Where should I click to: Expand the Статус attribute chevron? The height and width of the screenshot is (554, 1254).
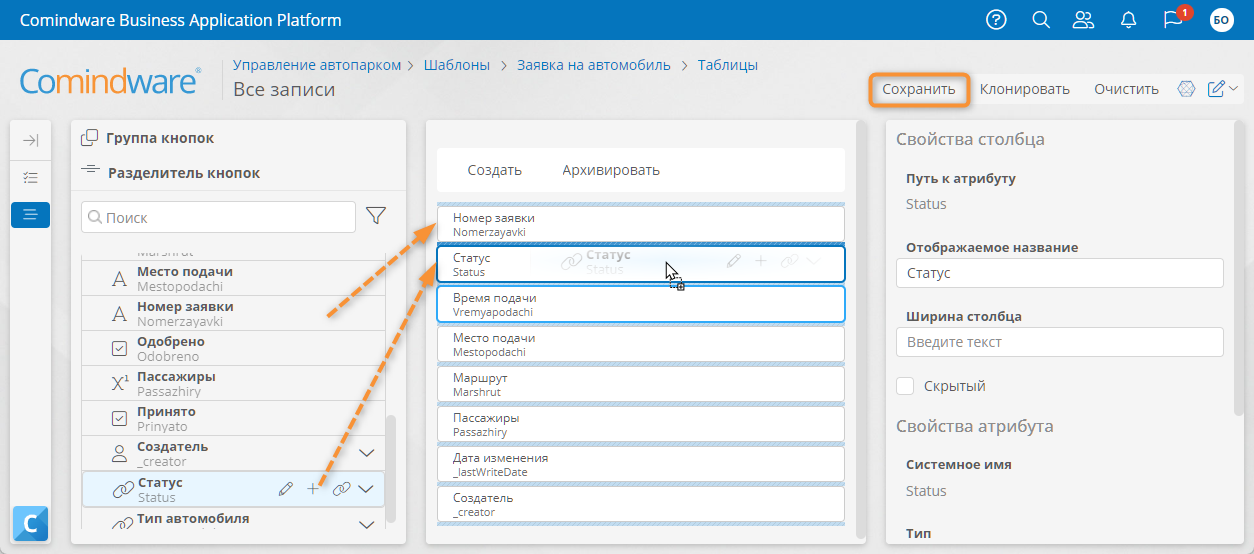pos(366,489)
